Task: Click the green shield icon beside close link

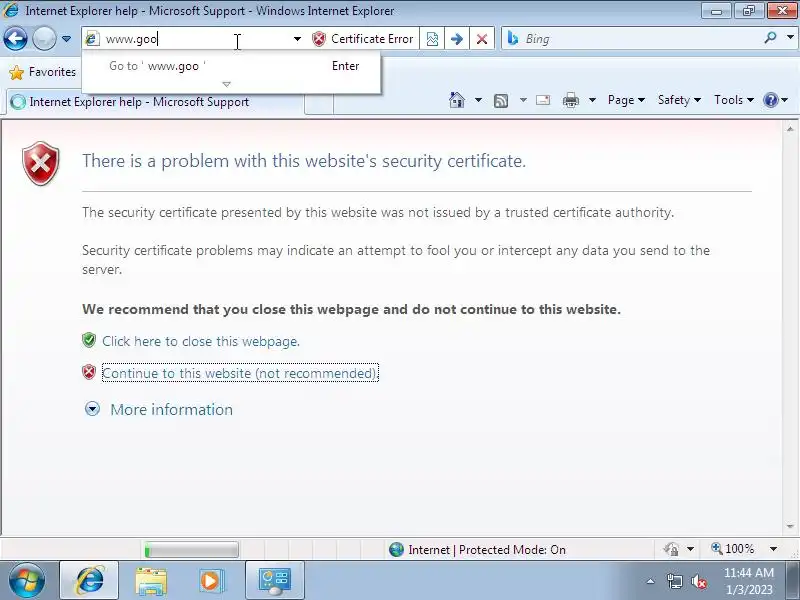Action: click(89, 340)
